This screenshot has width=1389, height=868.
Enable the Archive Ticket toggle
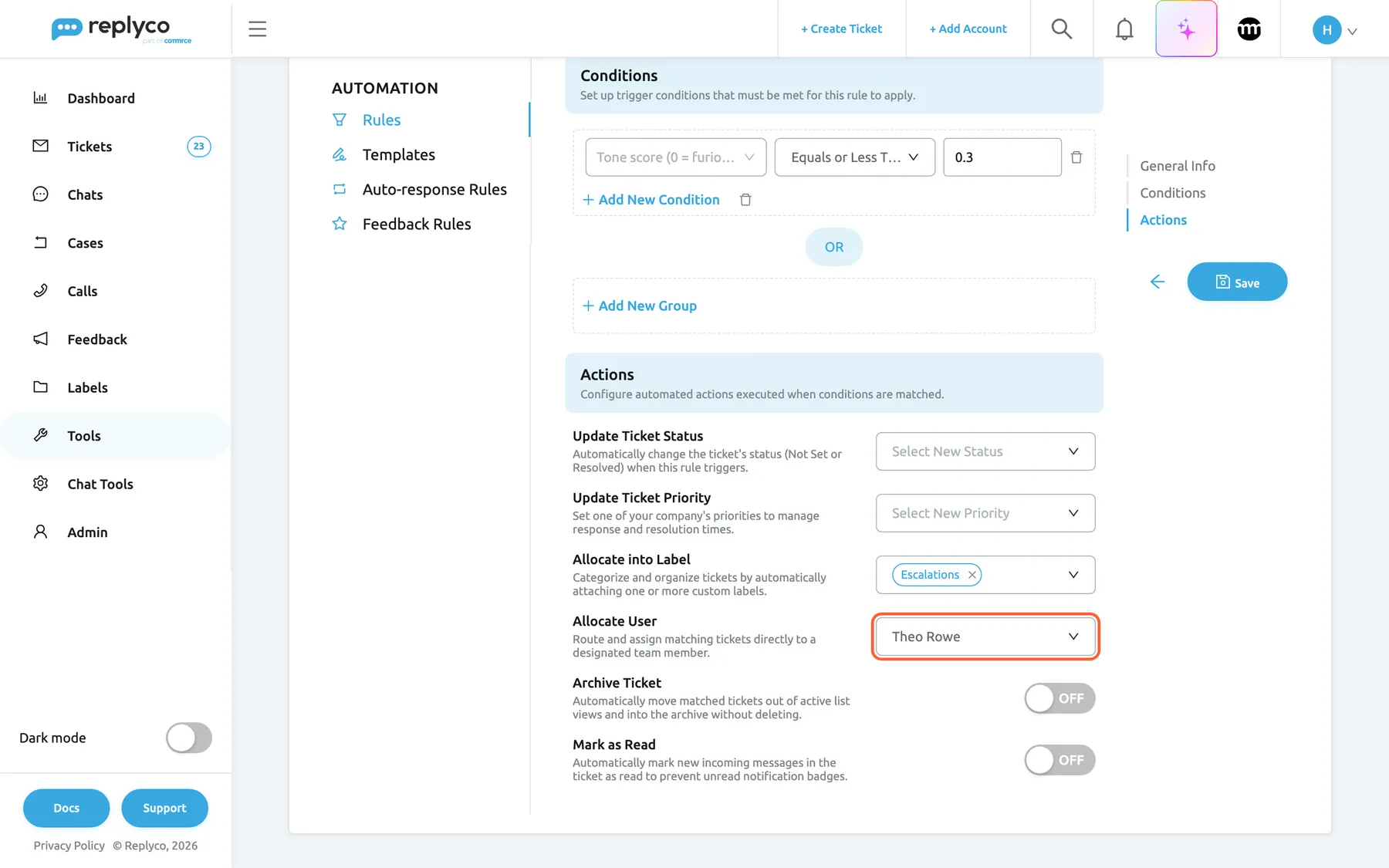tap(1059, 698)
